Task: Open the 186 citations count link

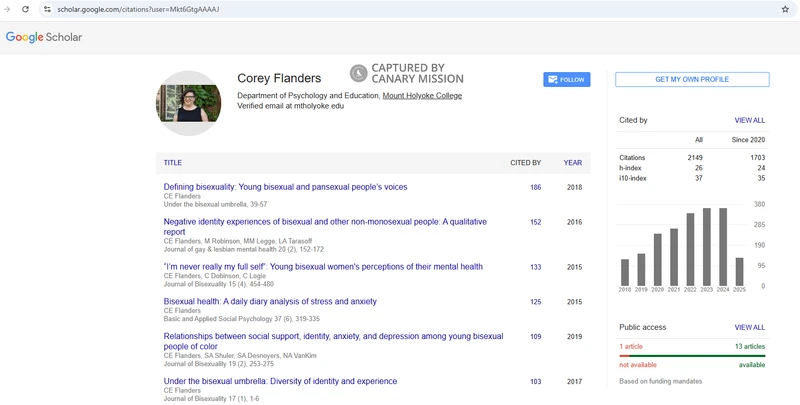Action: tap(535, 187)
